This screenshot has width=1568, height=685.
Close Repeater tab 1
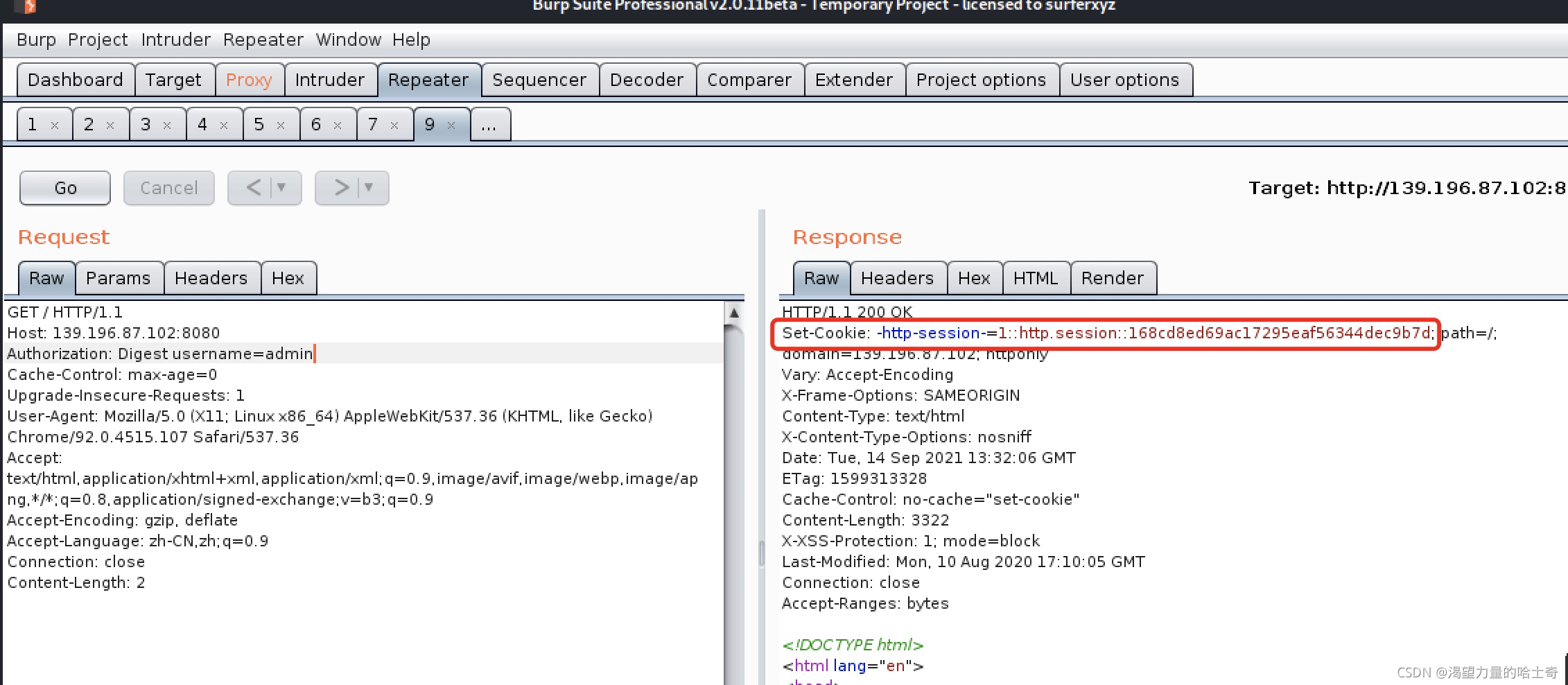pos(55,125)
